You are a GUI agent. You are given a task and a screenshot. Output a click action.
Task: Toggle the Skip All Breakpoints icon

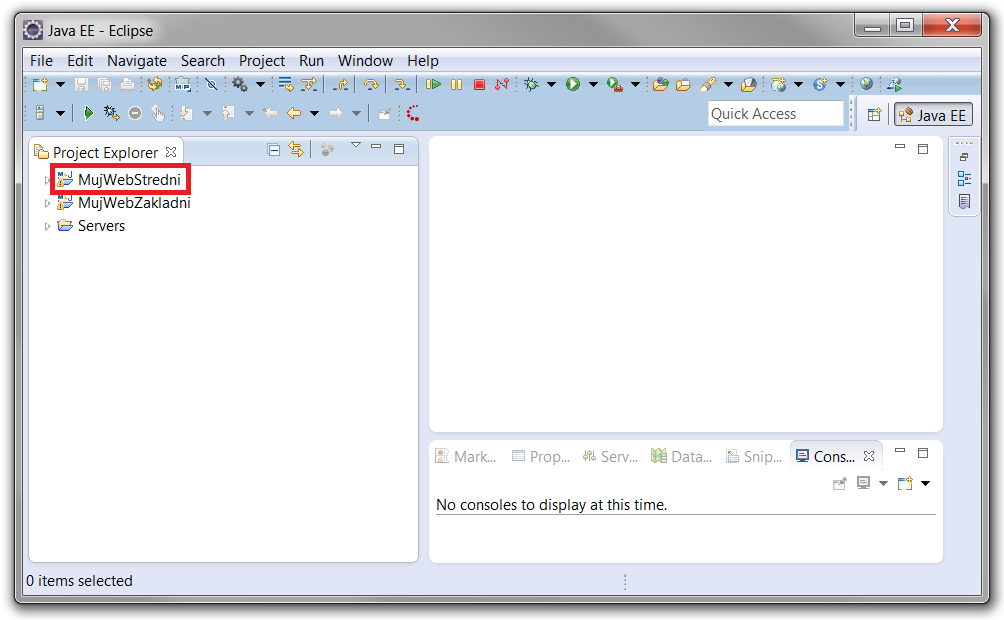pos(211,85)
